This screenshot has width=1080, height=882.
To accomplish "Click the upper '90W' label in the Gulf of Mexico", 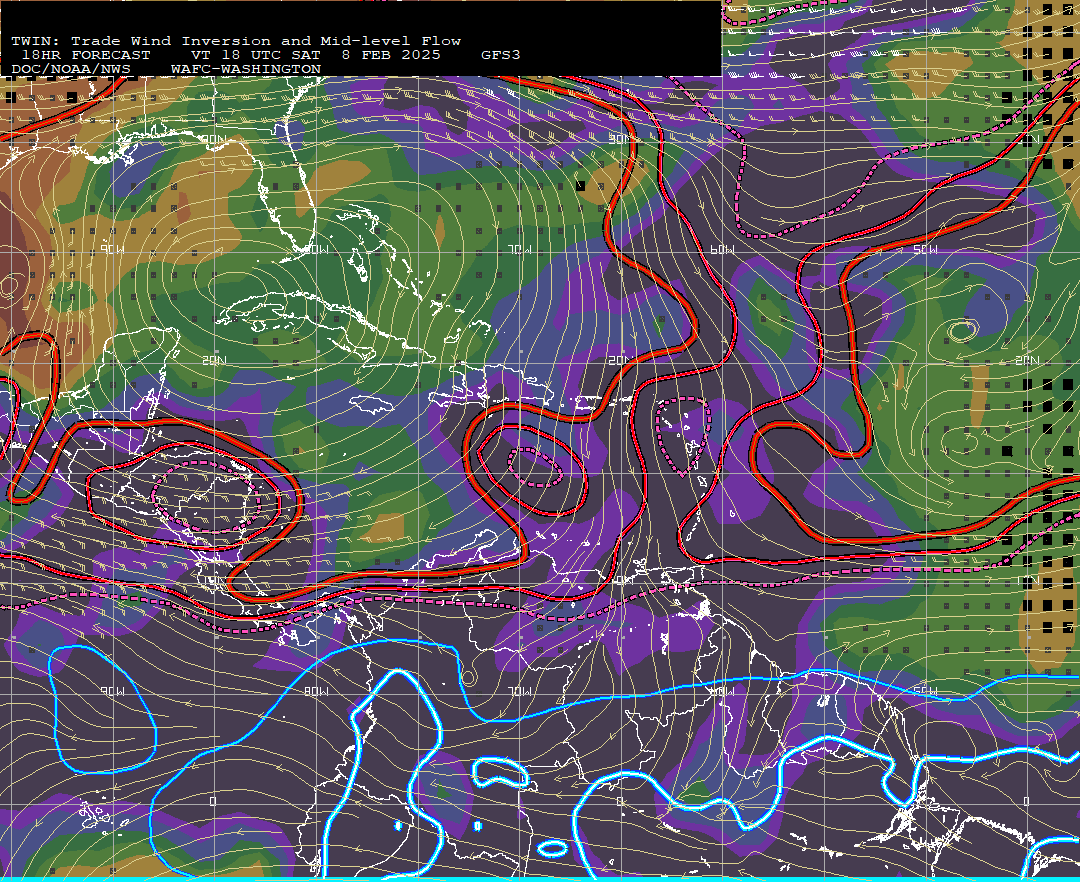I will (112, 249).
